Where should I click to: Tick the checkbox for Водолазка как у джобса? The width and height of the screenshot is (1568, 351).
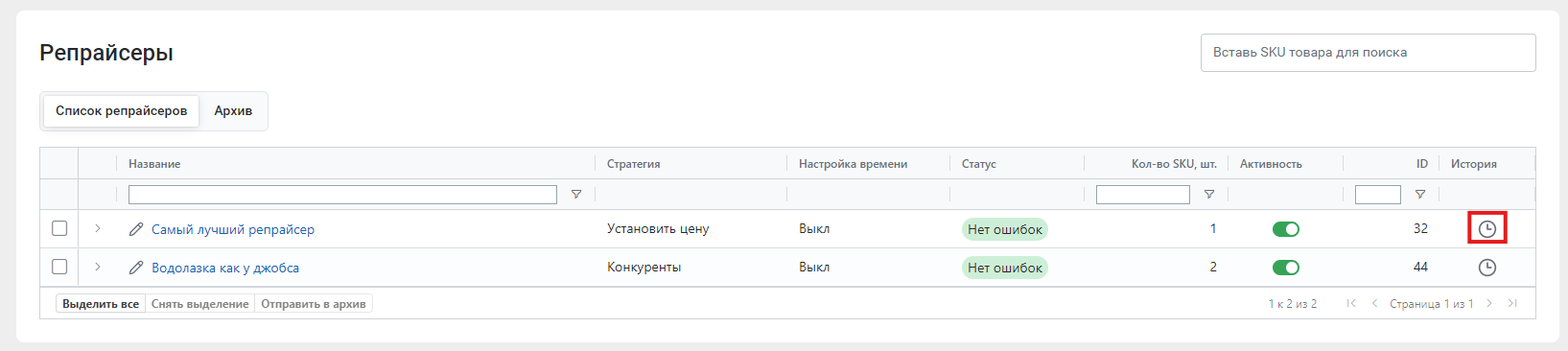pos(59,267)
